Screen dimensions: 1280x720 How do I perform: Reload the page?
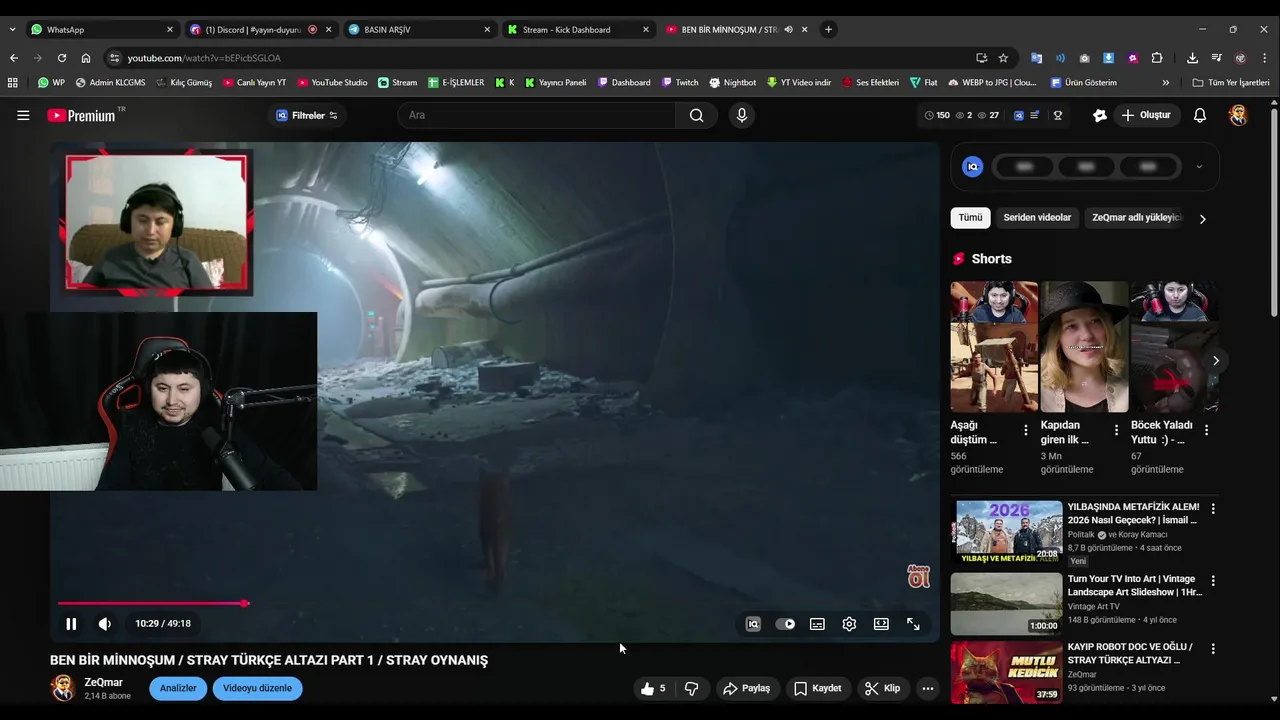pyautogui.click(x=62, y=58)
